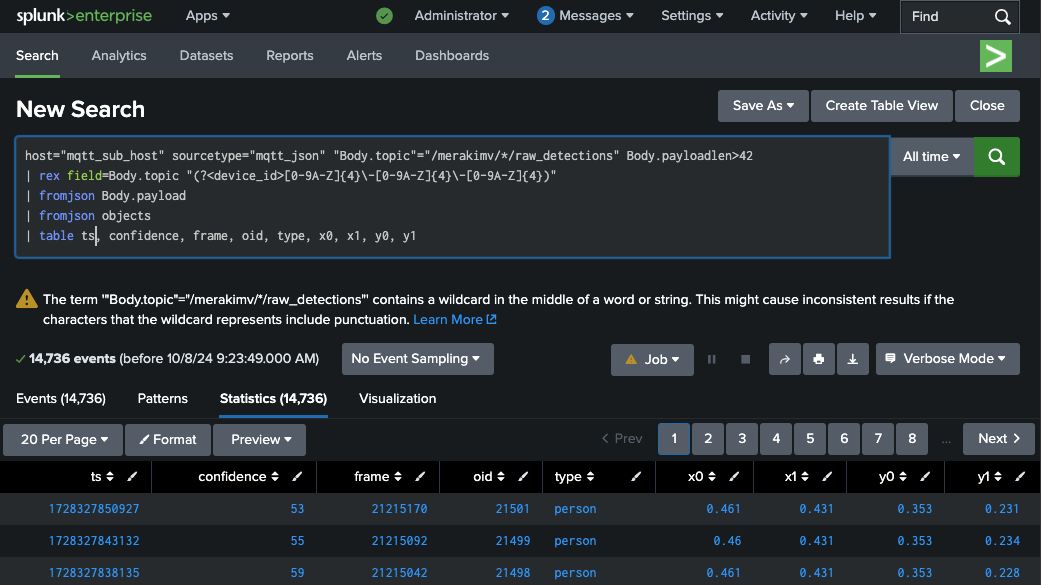
Task: Run search with green magnifier button
Action: [x=997, y=157]
